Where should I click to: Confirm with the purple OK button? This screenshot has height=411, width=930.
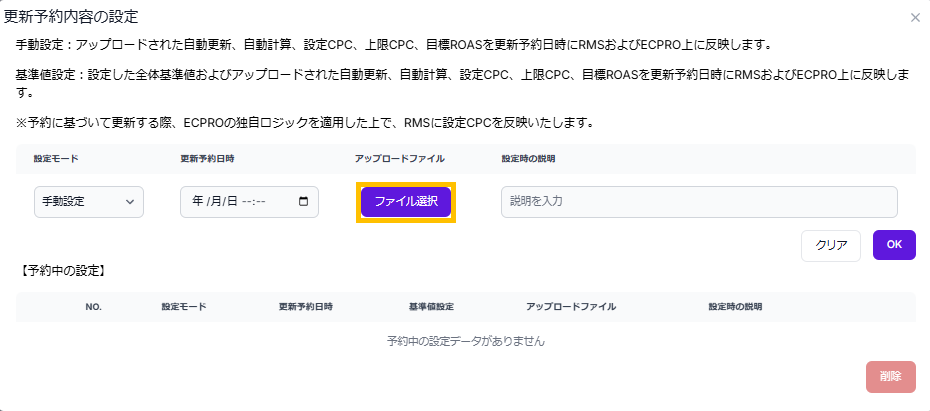893,245
